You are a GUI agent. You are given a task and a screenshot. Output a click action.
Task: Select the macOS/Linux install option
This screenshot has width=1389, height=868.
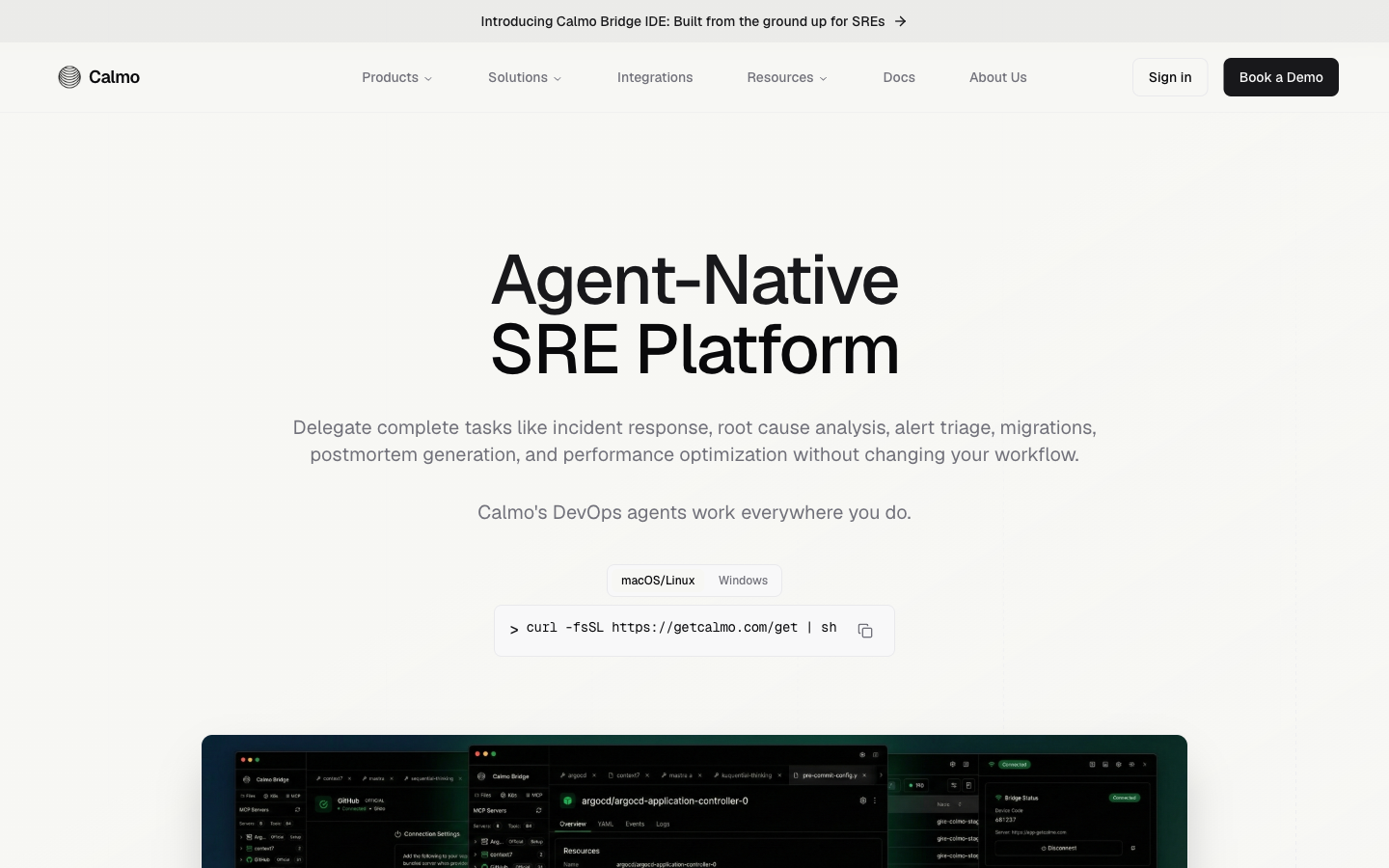[x=658, y=581]
